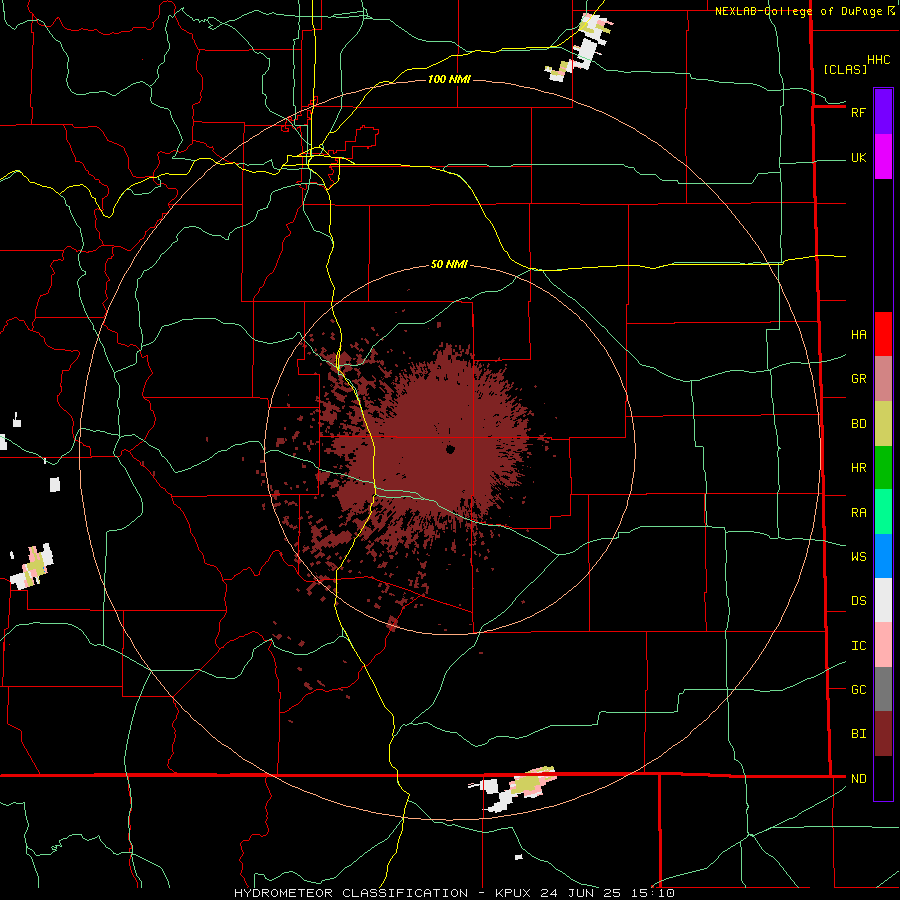Image resolution: width=900 pixels, height=900 pixels.
Task: Select the 'GR' legend label
Action: pos(858,379)
